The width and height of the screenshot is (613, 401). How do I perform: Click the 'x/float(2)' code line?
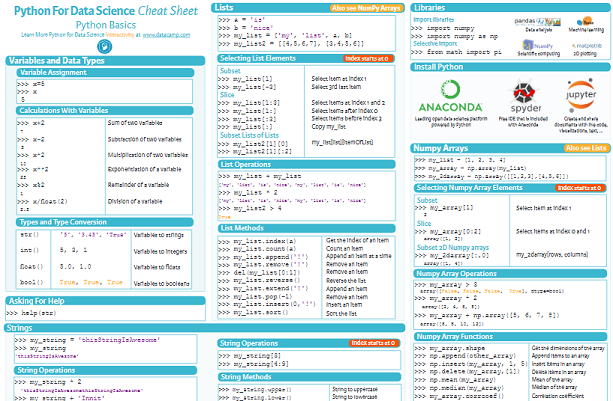42,202
